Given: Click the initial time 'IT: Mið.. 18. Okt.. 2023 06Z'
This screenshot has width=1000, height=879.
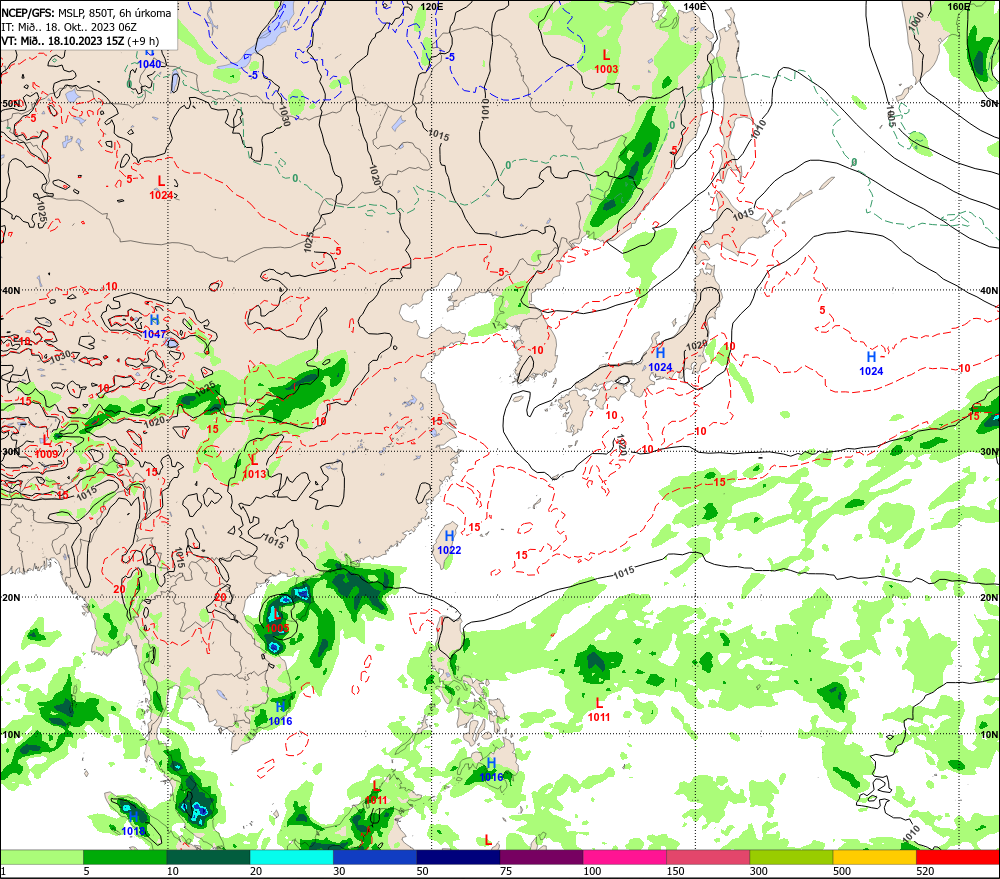Looking at the screenshot, I should click(x=69, y=27).
